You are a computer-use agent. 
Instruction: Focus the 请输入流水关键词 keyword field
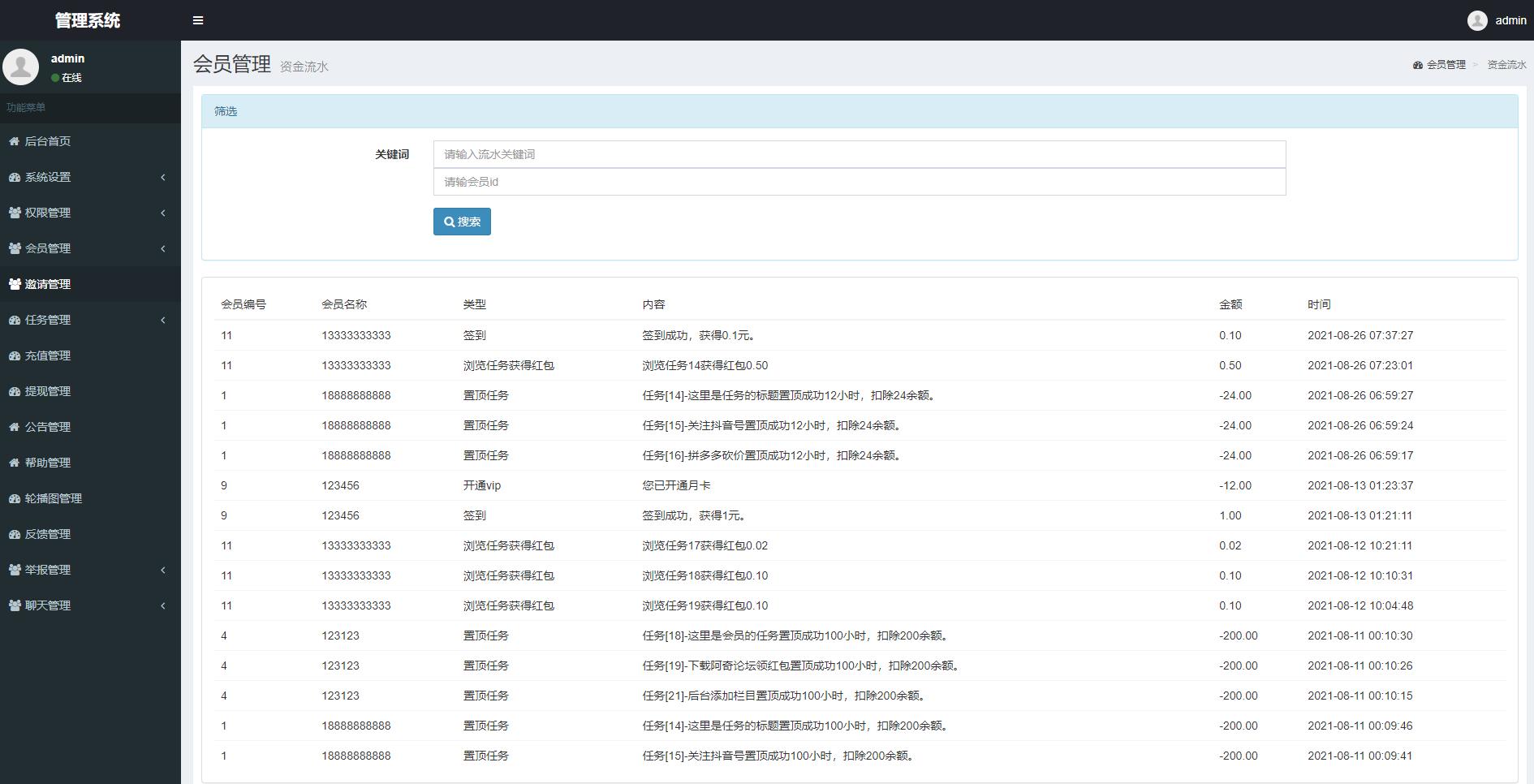pos(860,154)
